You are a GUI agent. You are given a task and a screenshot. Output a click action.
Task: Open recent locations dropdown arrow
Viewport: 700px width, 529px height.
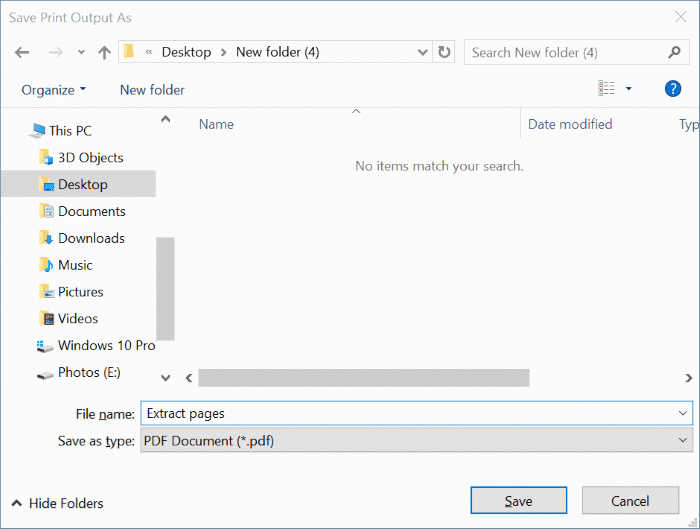click(81, 52)
